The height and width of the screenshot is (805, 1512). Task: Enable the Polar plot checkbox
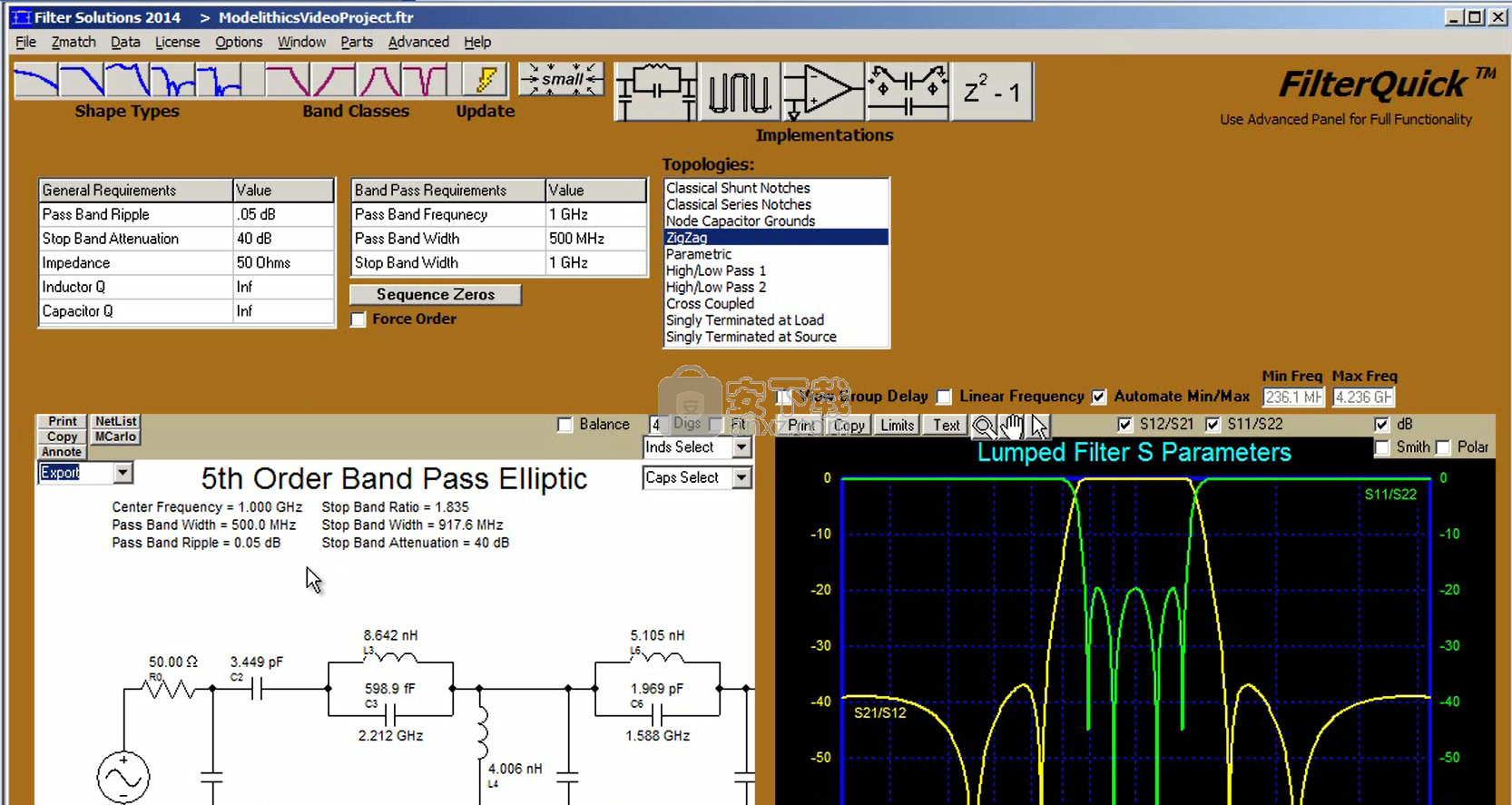(1443, 447)
